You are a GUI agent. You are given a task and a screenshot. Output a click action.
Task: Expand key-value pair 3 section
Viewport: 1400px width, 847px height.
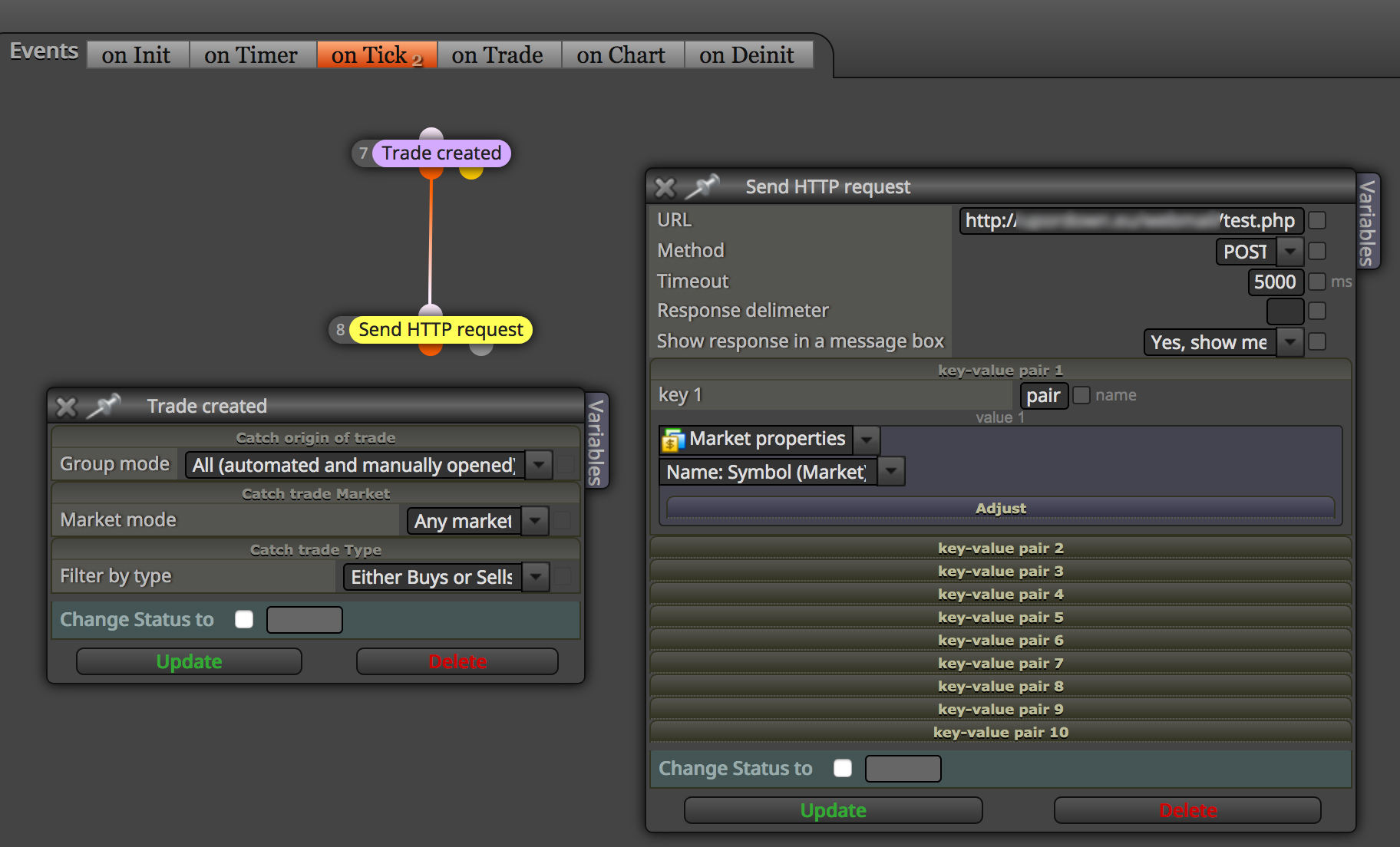[1000, 571]
